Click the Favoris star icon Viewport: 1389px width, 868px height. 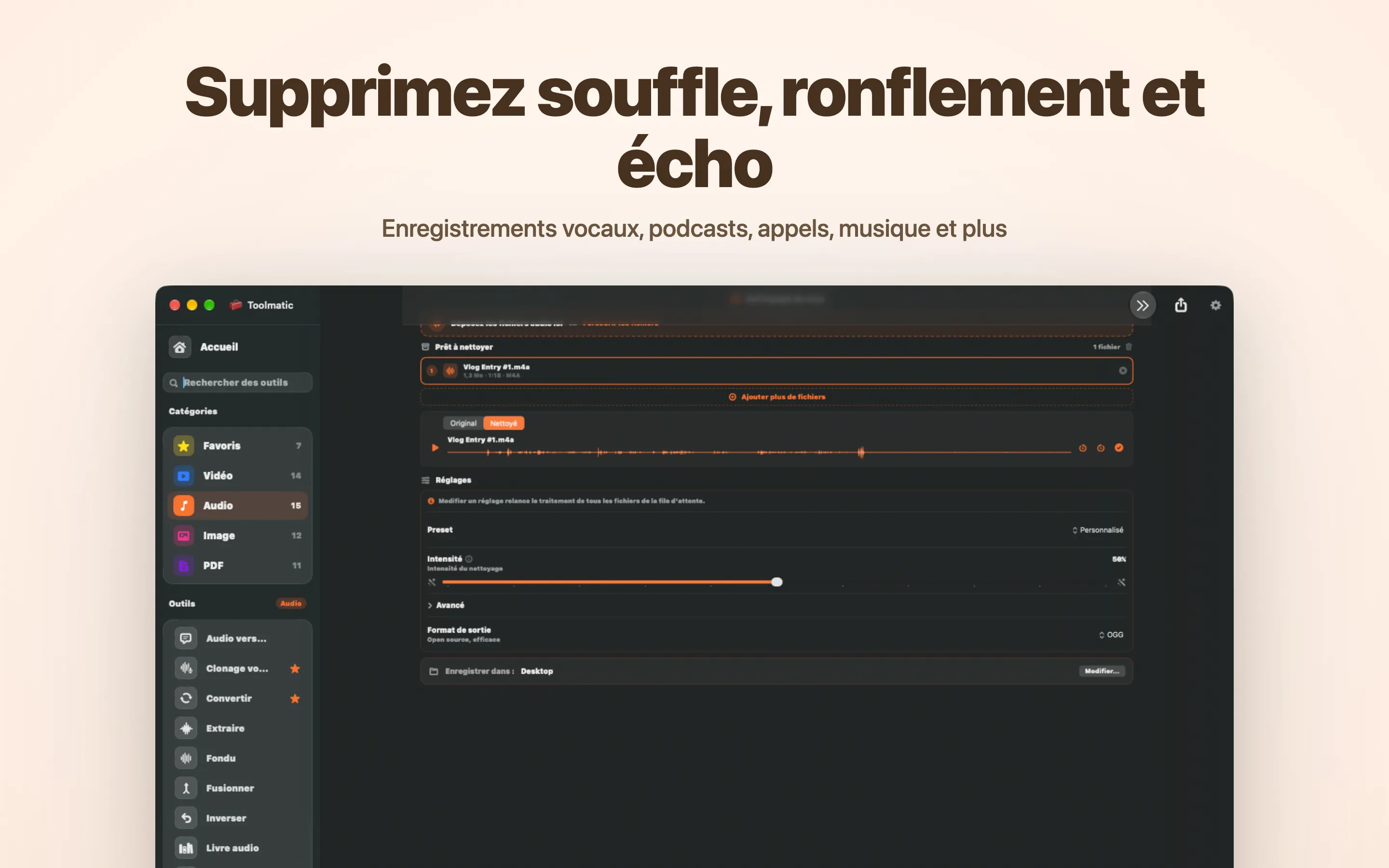tap(184, 446)
